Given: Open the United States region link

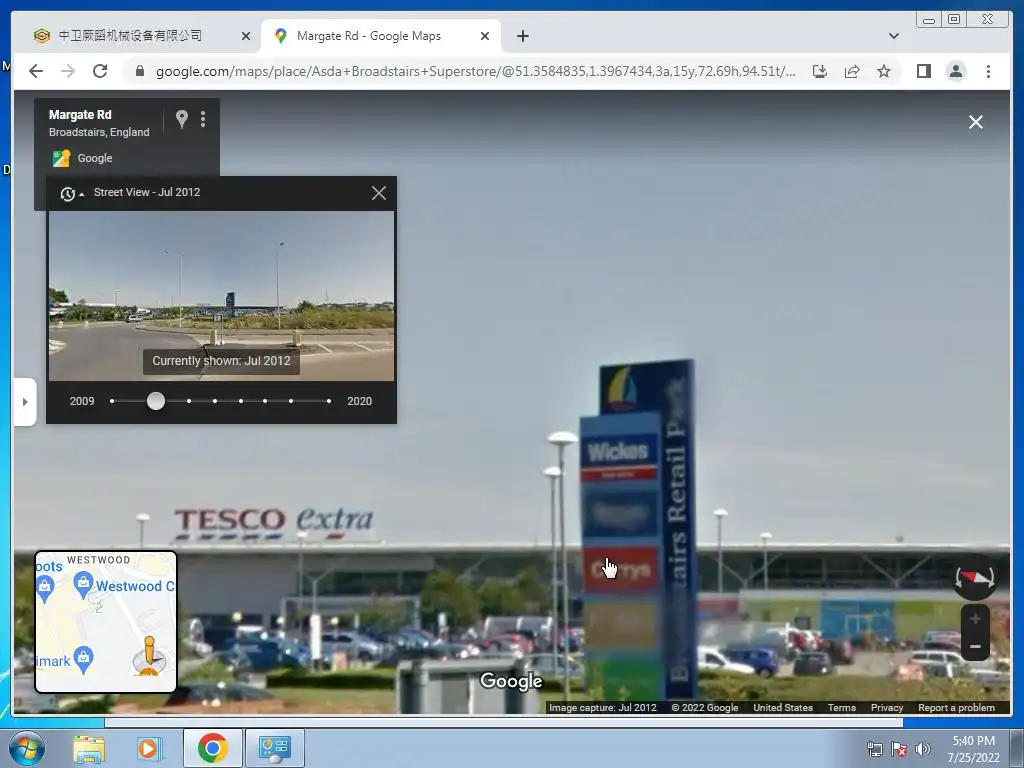Looking at the screenshot, I should coord(782,707).
